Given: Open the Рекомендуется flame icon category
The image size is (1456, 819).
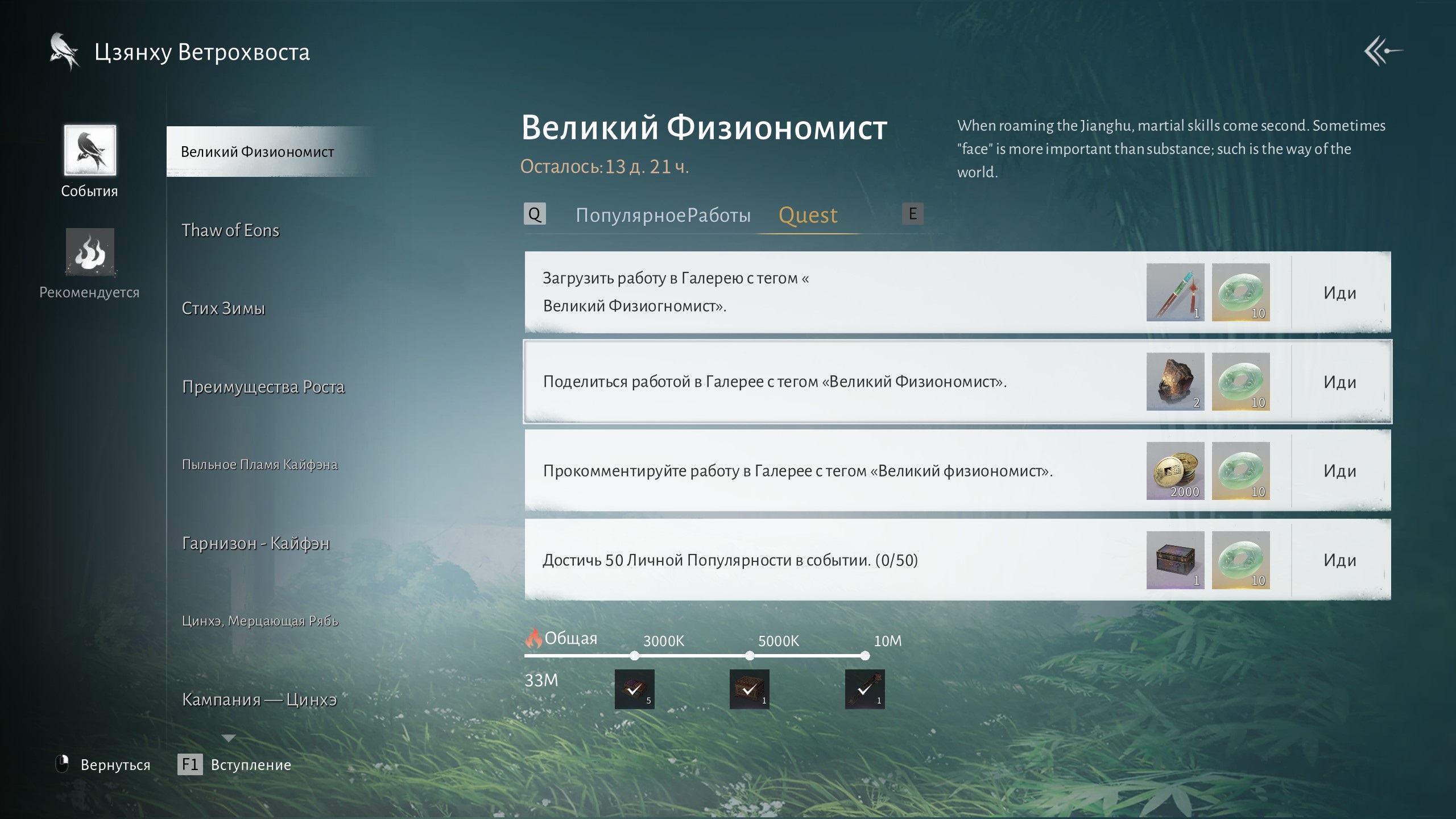Looking at the screenshot, I should pos(90,253).
